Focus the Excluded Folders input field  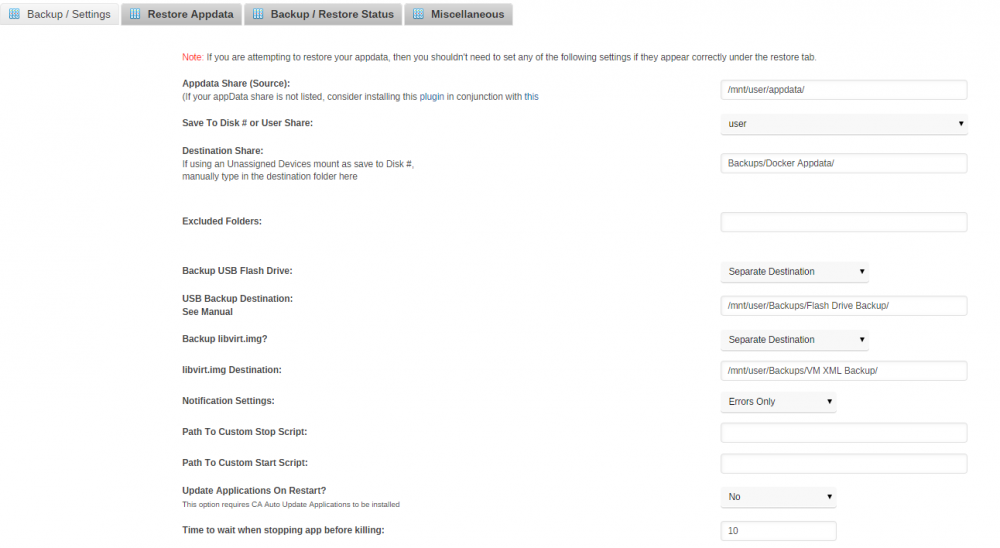(x=844, y=222)
